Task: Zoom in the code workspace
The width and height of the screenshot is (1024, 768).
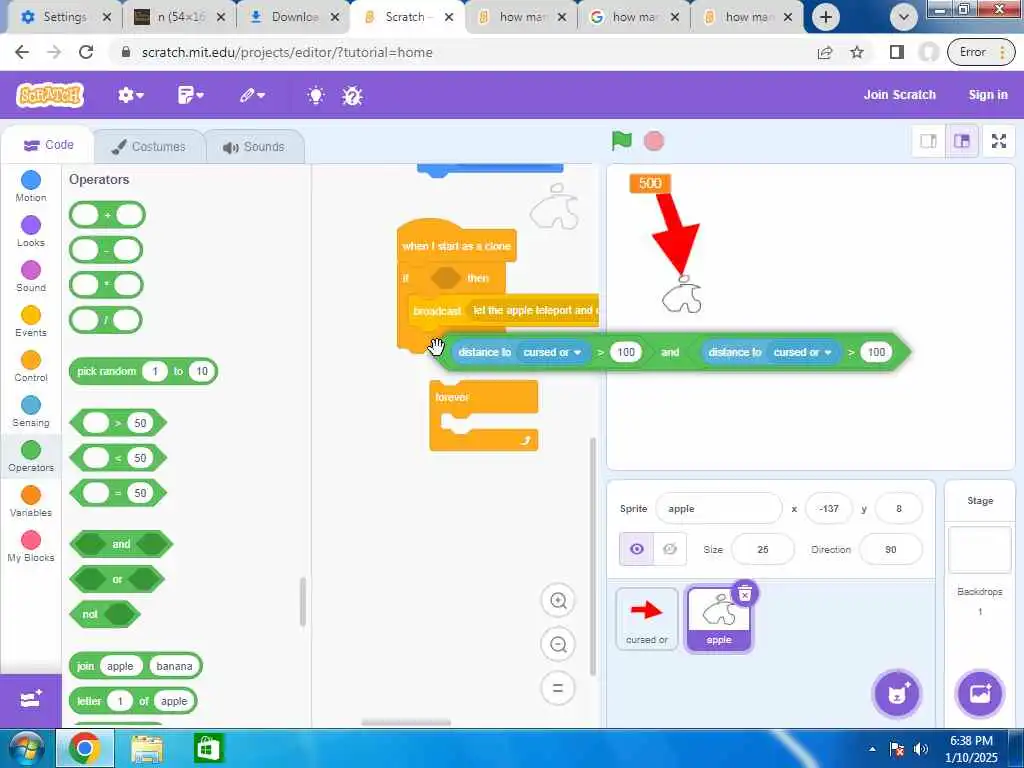Action: coord(558,601)
